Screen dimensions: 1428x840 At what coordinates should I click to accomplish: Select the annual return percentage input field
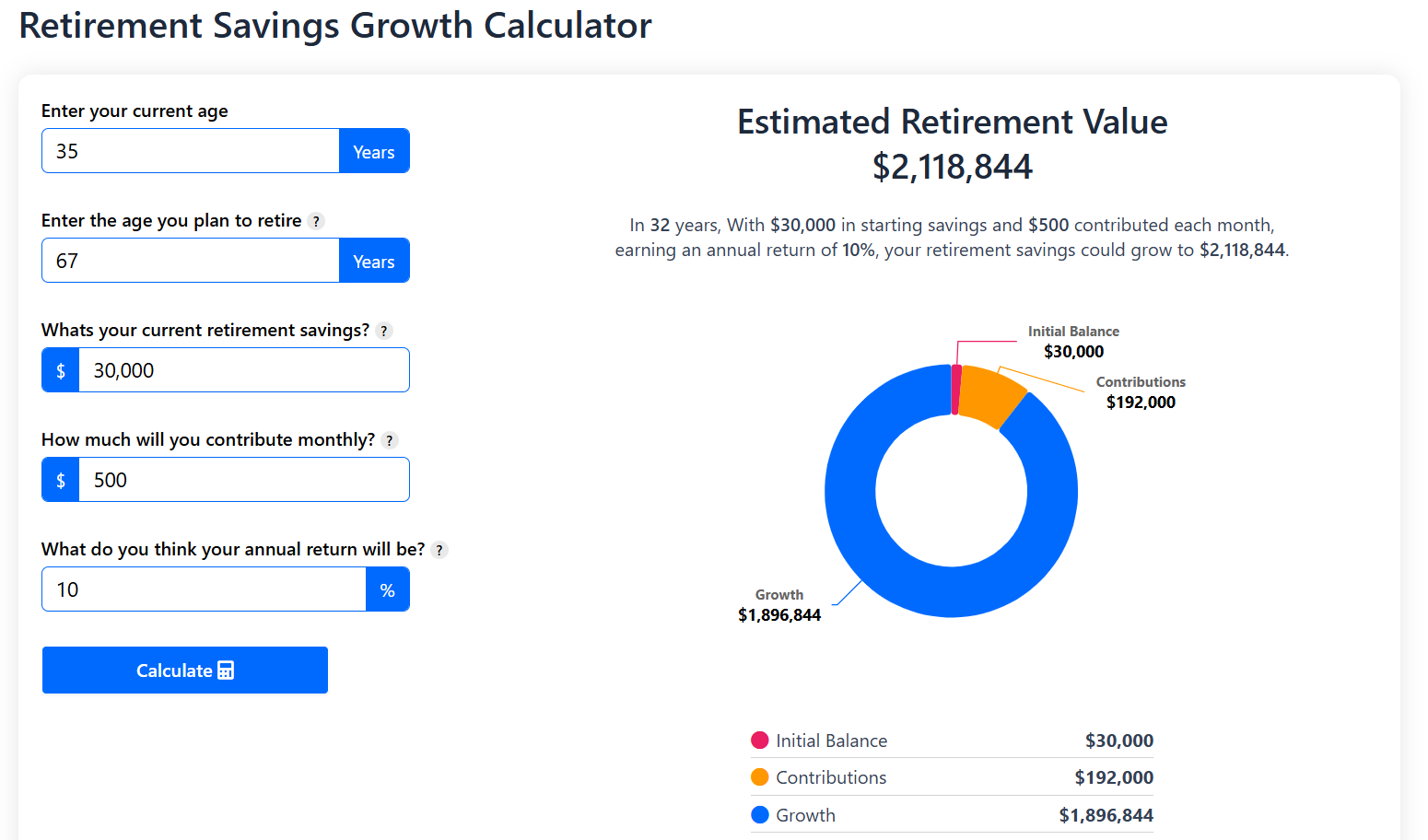click(203, 589)
